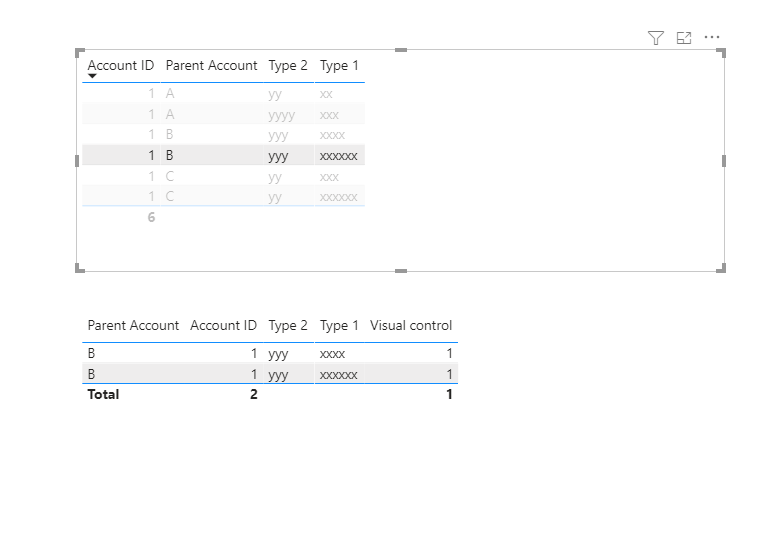
Task: Open More options ellipsis menu
Action: click(712, 37)
